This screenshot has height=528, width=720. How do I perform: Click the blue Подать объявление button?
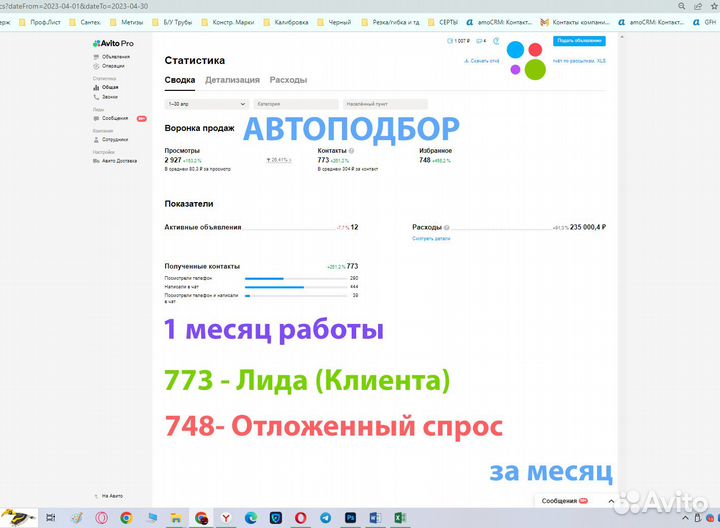coord(579,41)
